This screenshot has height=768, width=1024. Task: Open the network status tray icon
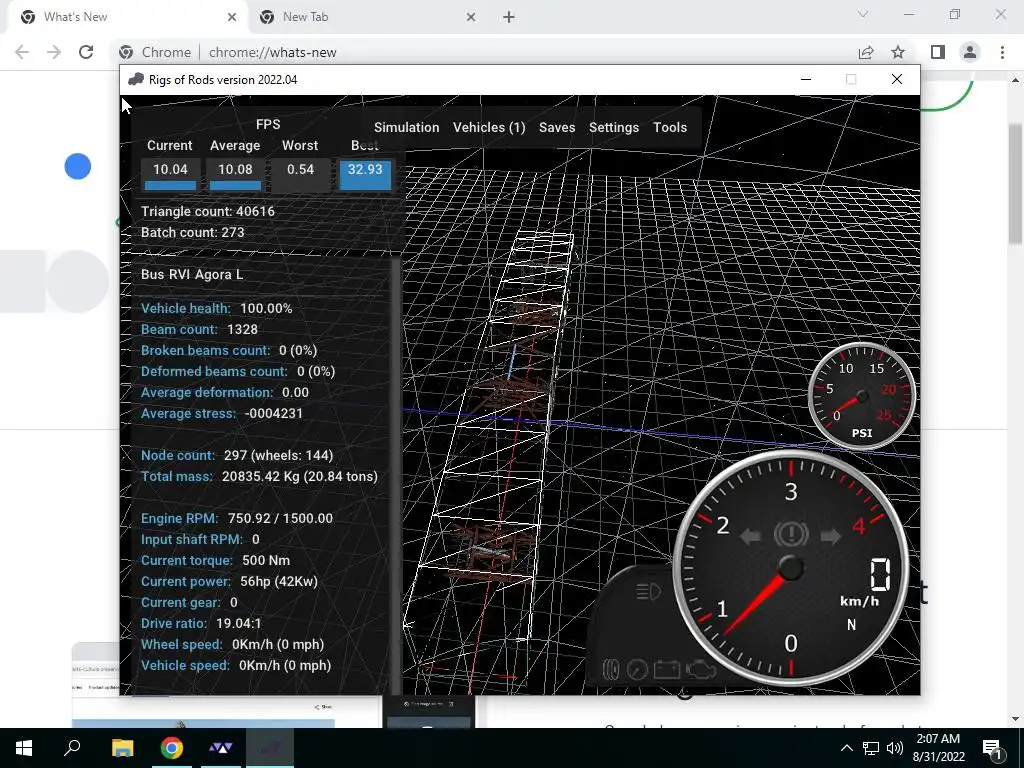click(x=871, y=748)
